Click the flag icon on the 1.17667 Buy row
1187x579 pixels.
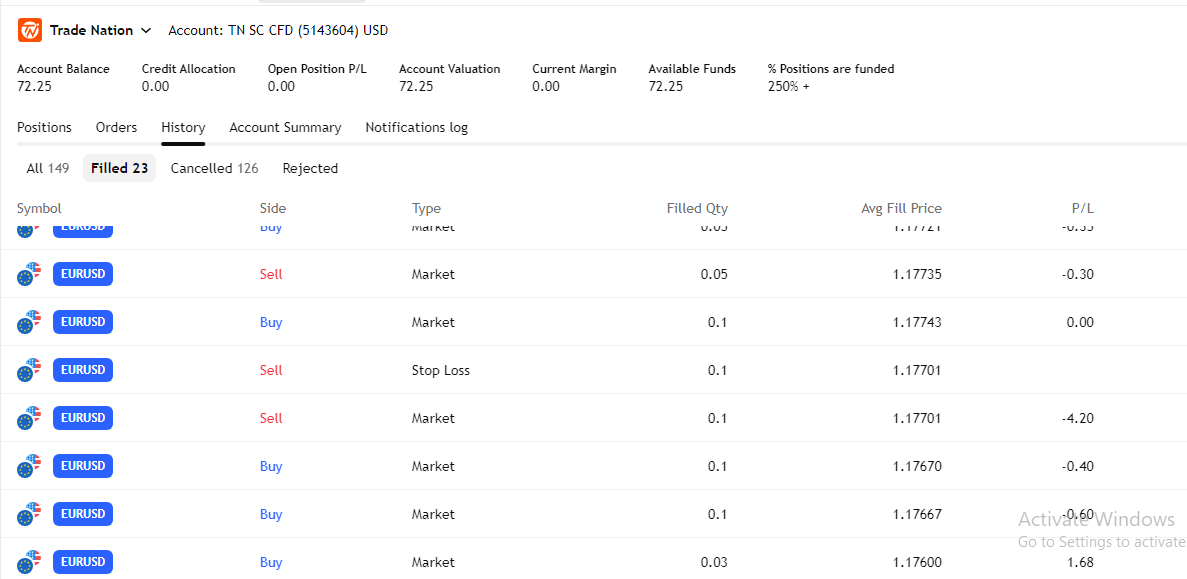[x=30, y=514]
